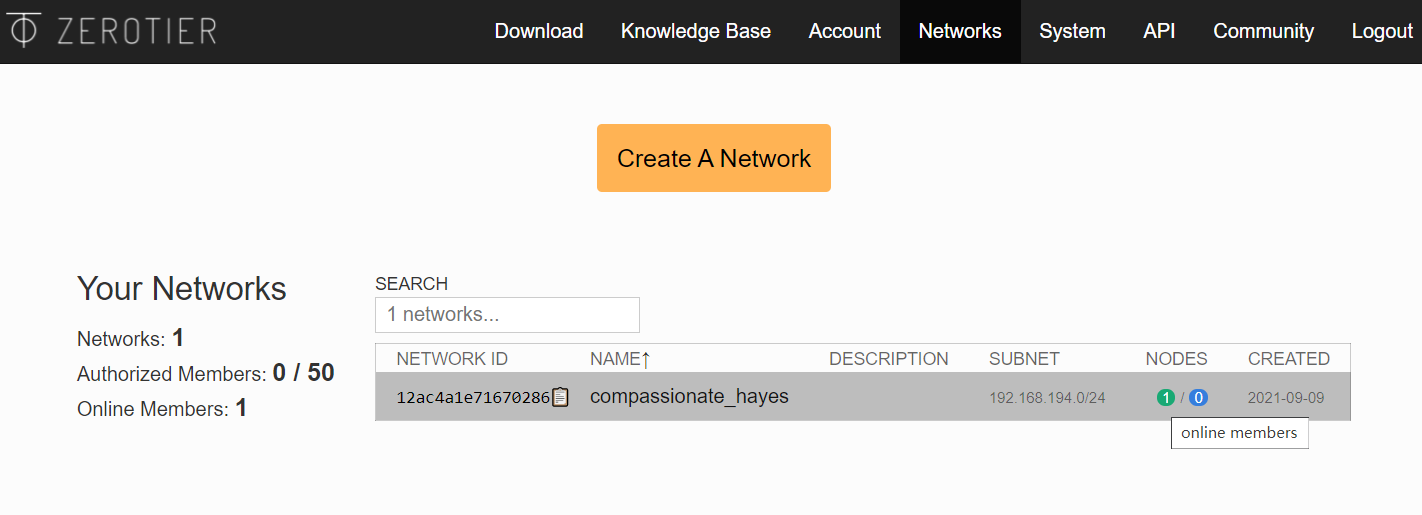
Task: Click the blue authorized nodes badge
Action: pyautogui.click(x=1198, y=398)
